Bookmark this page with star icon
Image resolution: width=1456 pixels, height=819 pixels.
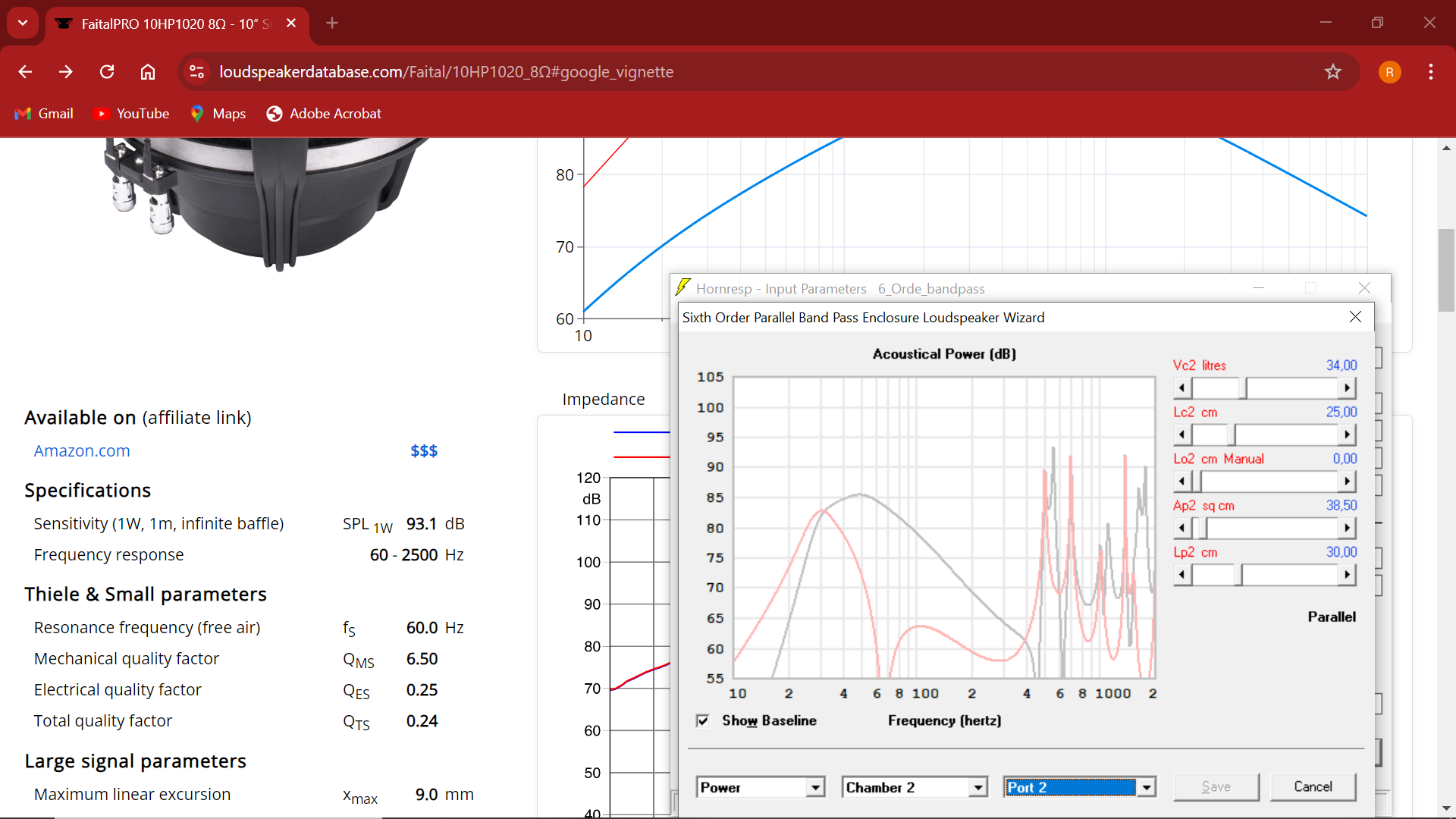1332,72
